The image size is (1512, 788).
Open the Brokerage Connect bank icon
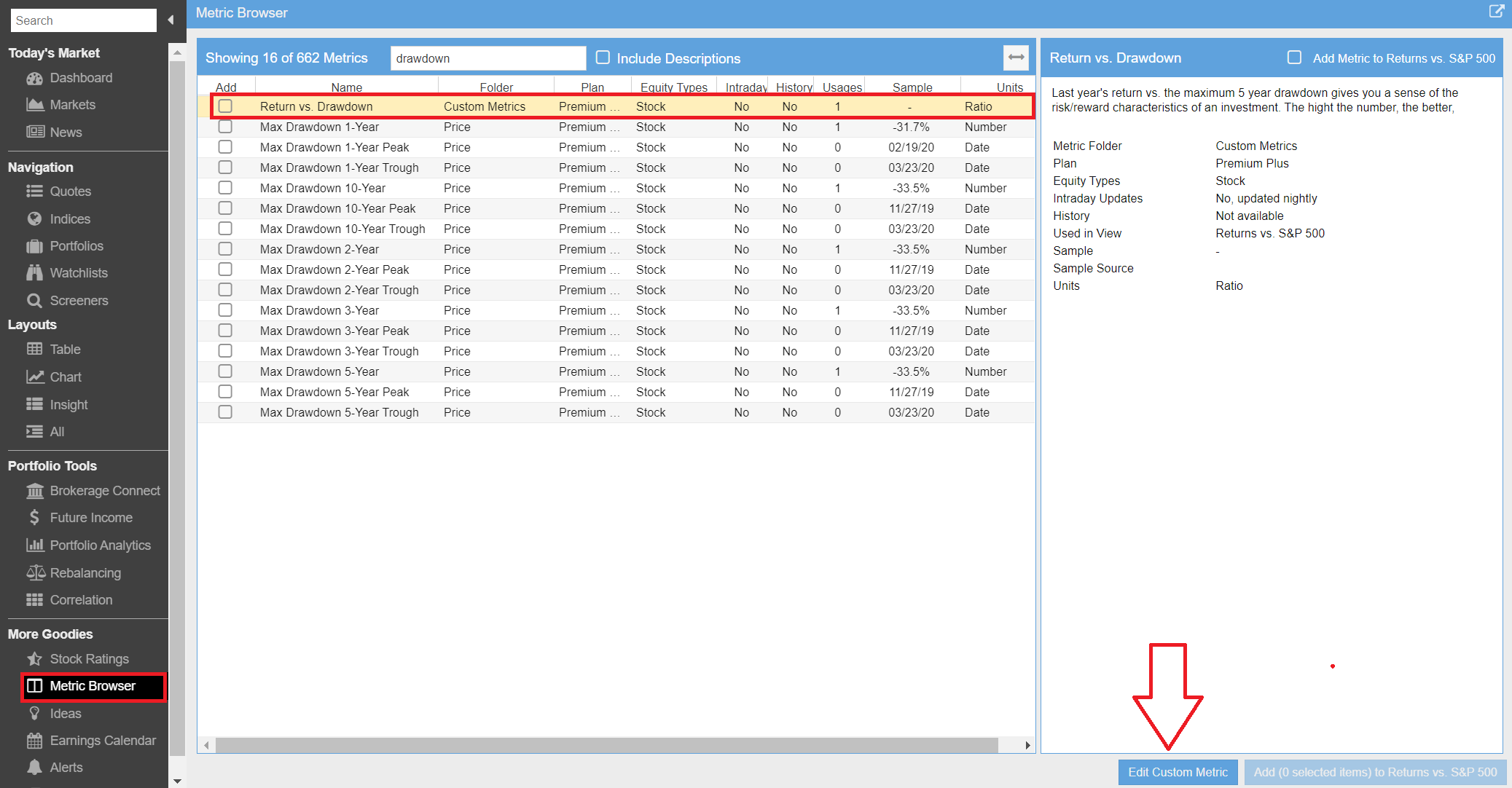pyautogui.click(x=34, y=491)
